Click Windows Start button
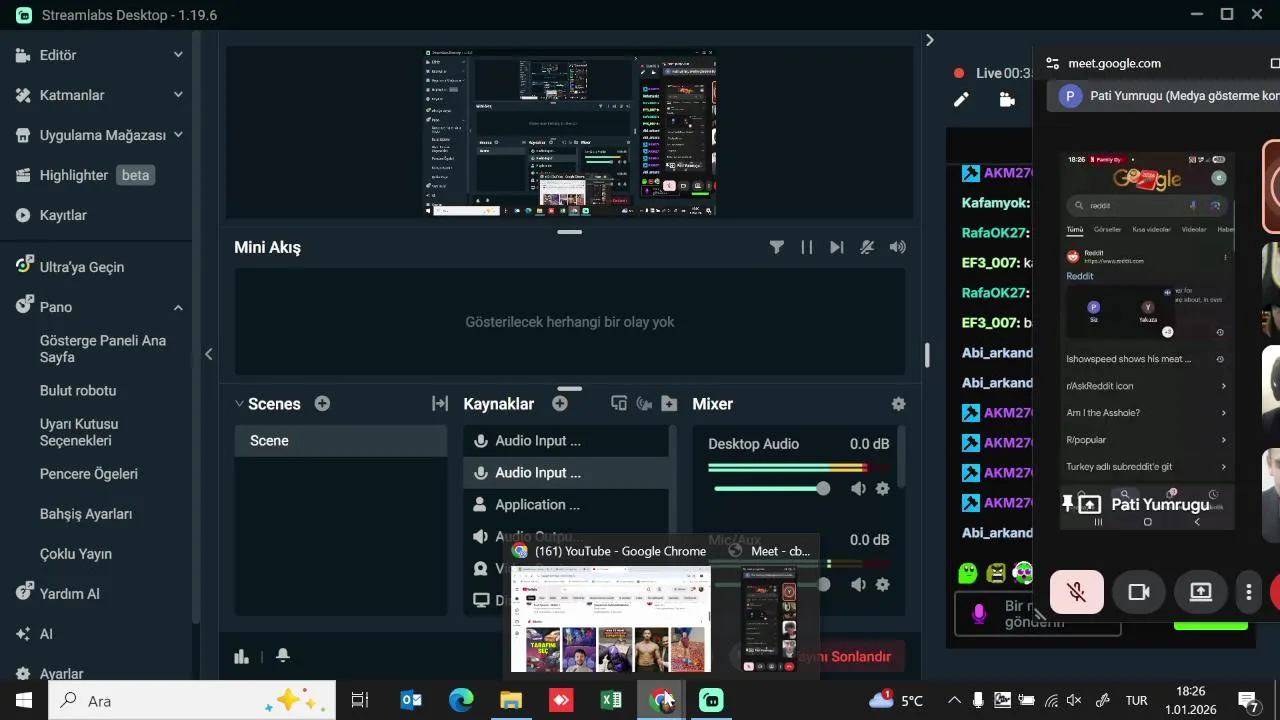 pyautogui.click(x=24, y=700)
